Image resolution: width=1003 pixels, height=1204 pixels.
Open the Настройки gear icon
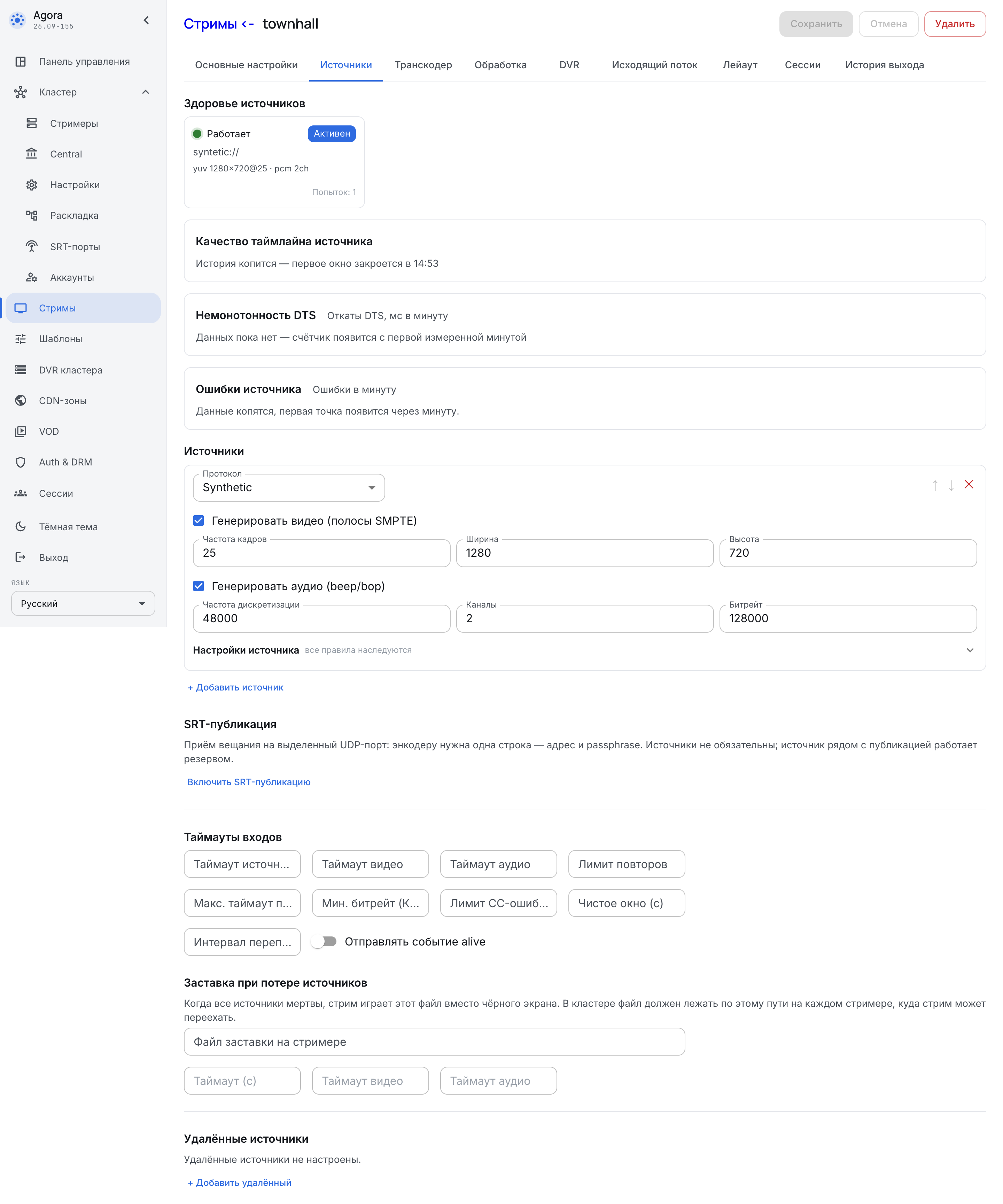point(32,185)
